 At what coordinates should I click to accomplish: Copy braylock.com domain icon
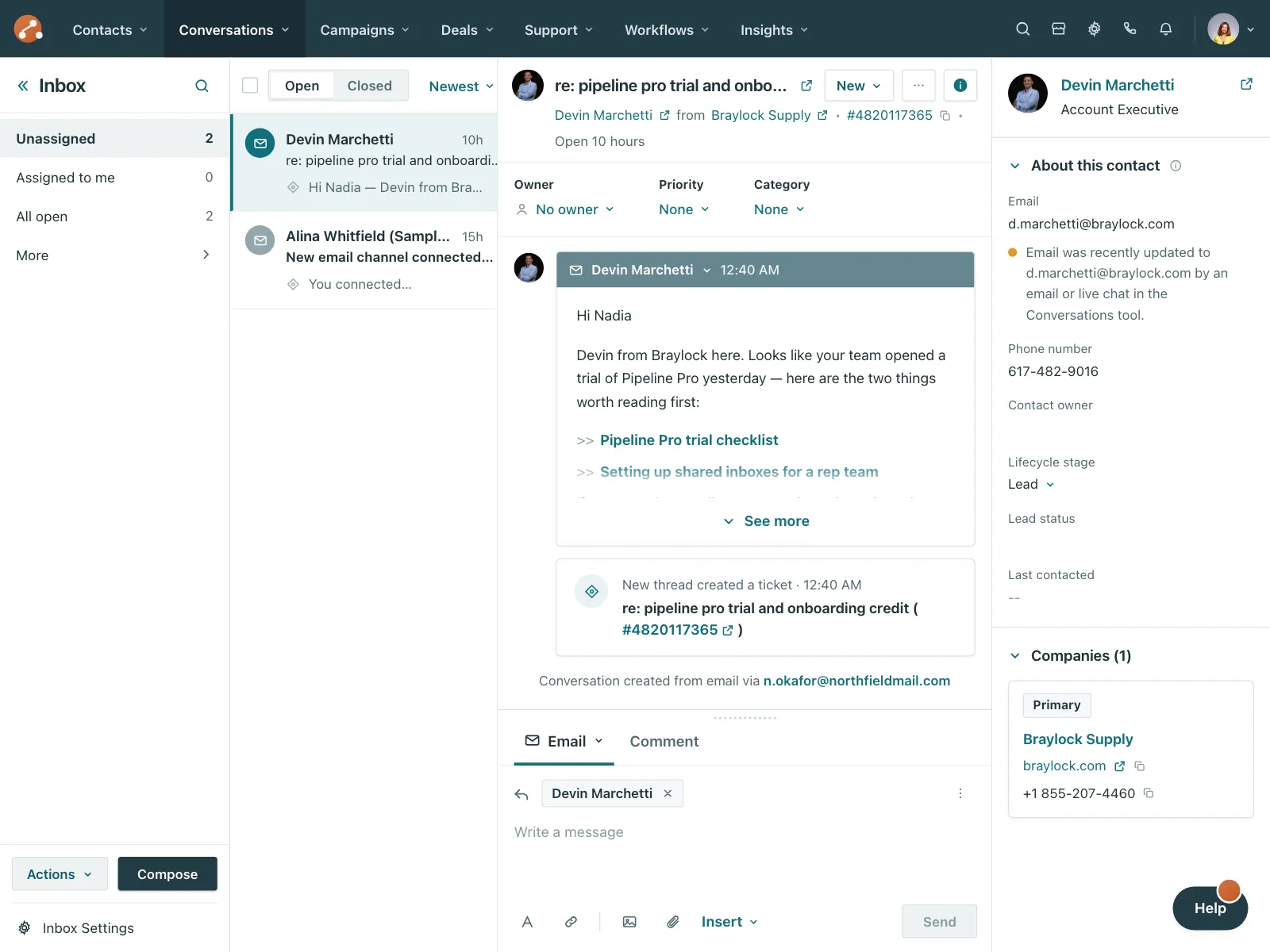pos(1140,766)
